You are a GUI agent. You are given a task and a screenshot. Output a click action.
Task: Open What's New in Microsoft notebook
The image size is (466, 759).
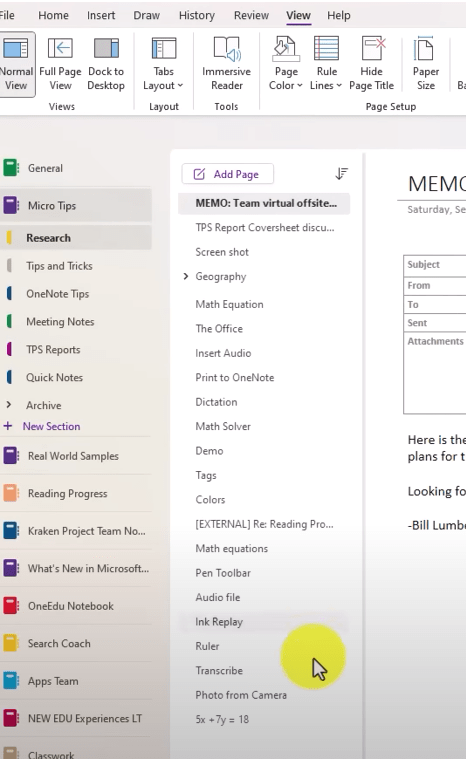pos(75,568)
